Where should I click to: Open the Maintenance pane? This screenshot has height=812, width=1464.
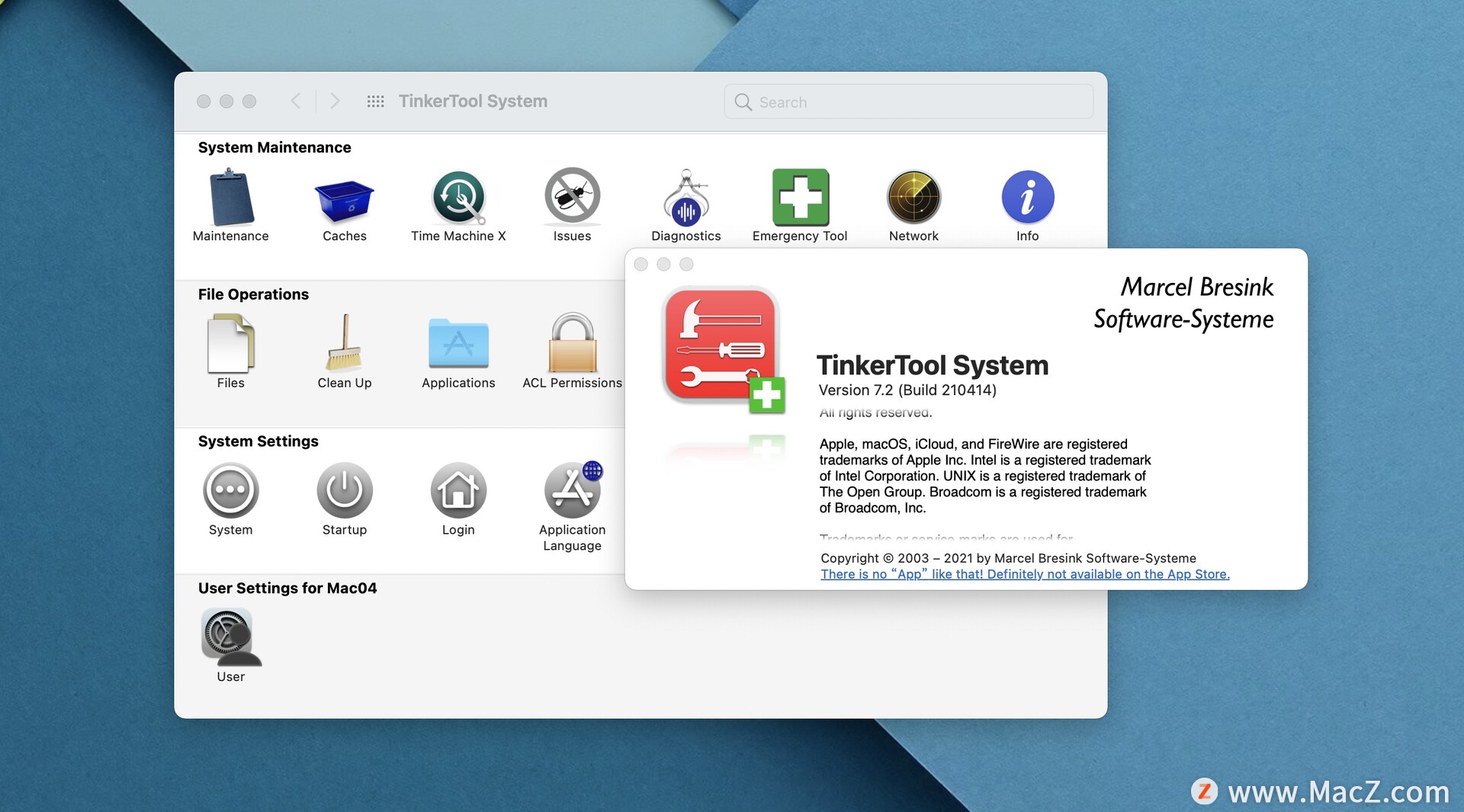230,204
